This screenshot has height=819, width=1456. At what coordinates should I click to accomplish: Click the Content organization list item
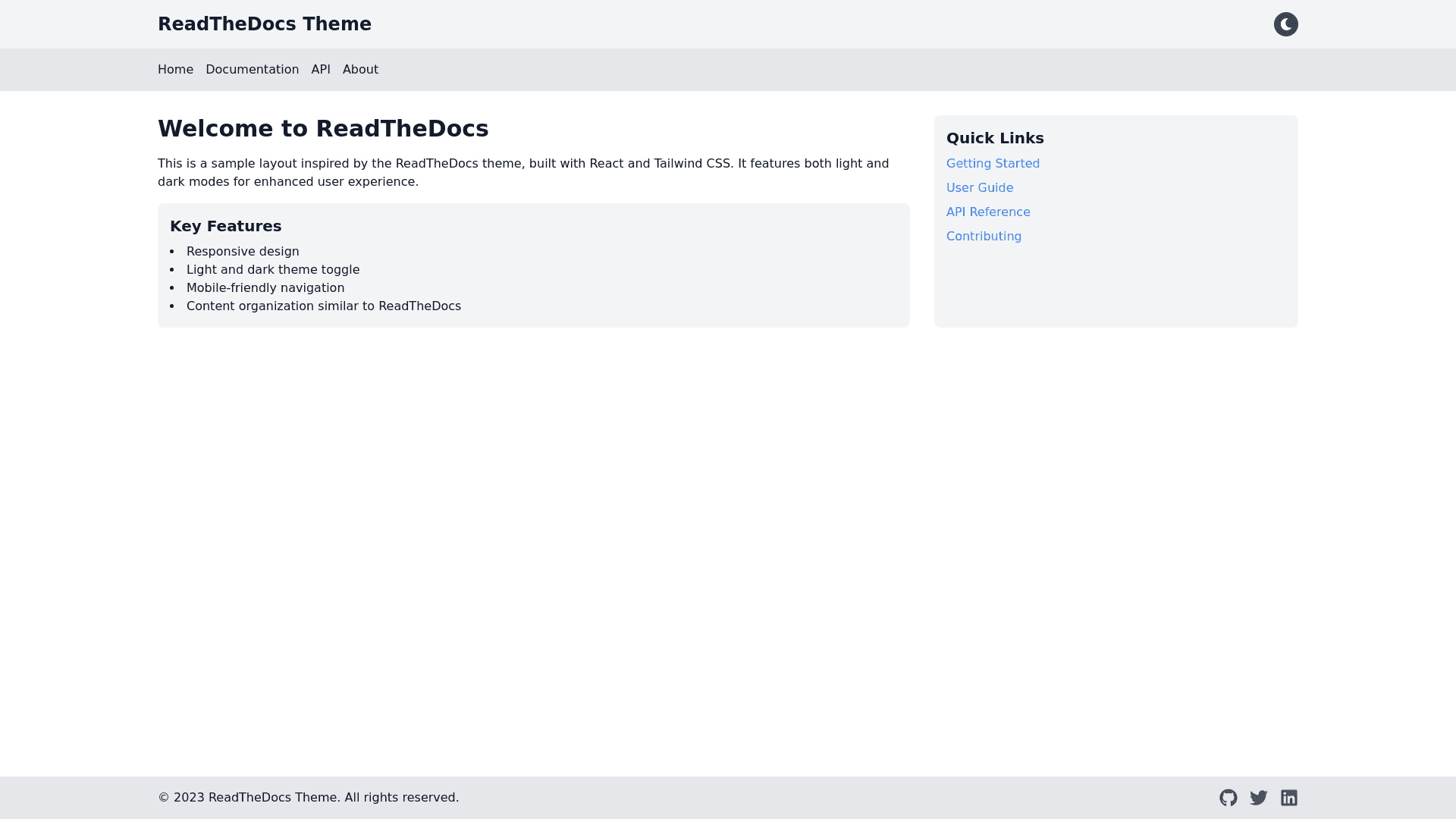point(324,306)
